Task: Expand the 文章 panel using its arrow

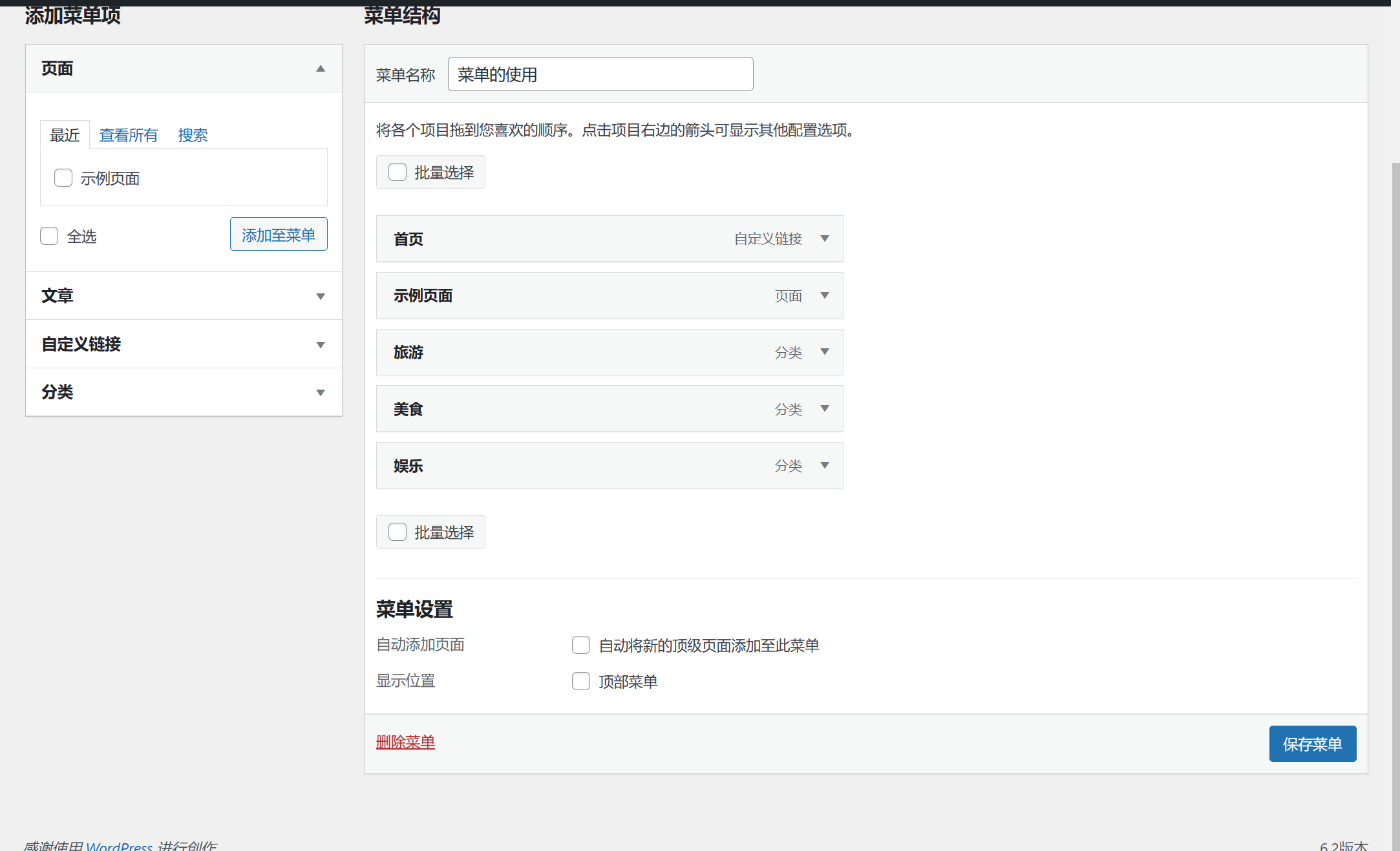Action: pos(320,297)
